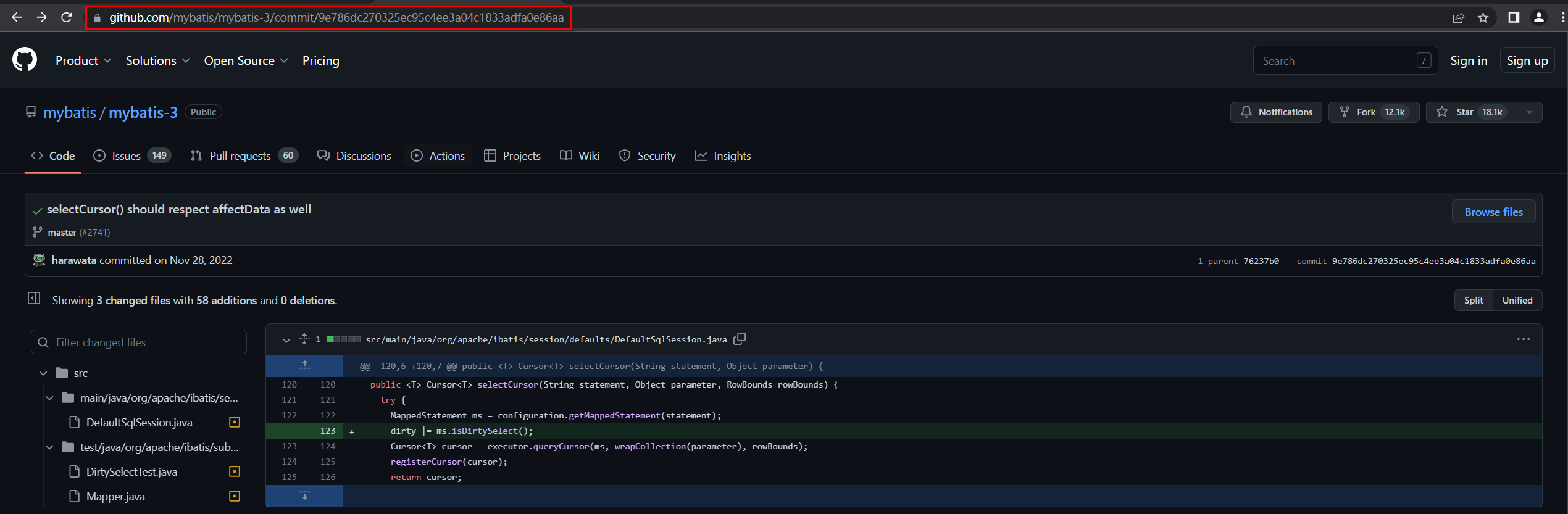Click the browser address bar URL
Image resolution: width=1568 pixels, height=514 pixels.
pos(336,17)
